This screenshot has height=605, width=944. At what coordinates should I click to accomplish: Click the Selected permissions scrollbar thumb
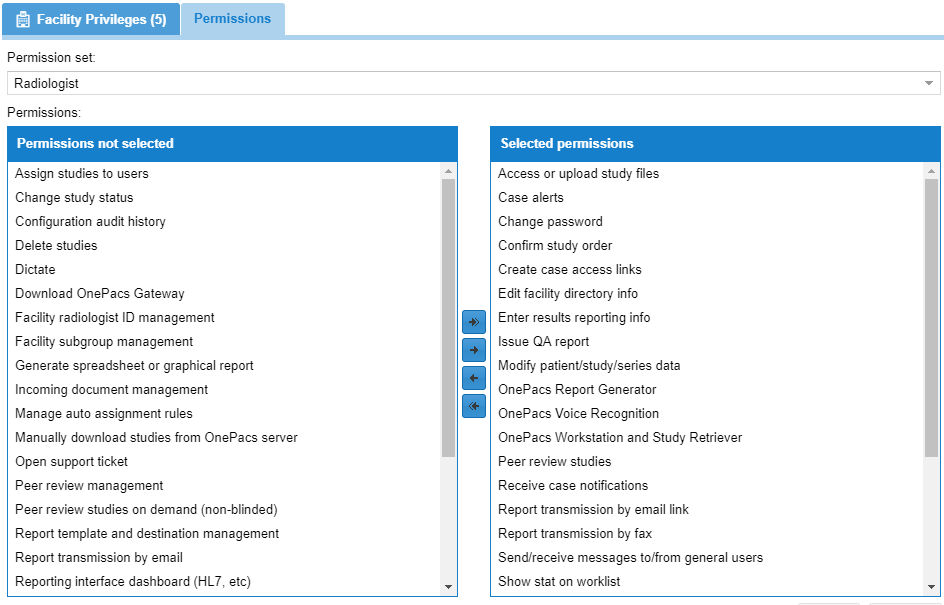(931, 318)
